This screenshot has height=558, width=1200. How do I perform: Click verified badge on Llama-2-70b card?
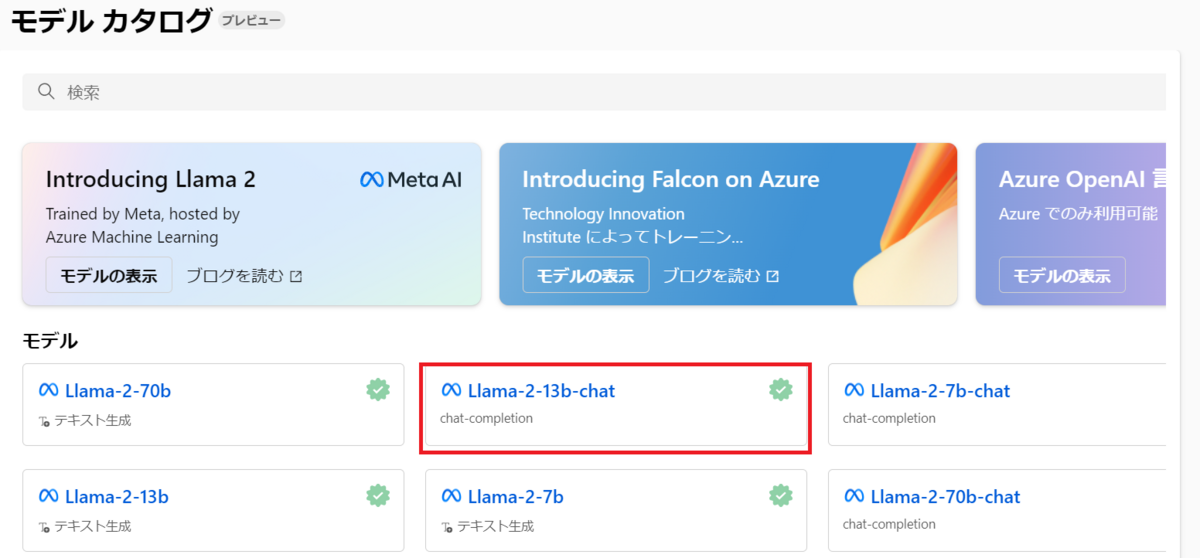point(377,390)
